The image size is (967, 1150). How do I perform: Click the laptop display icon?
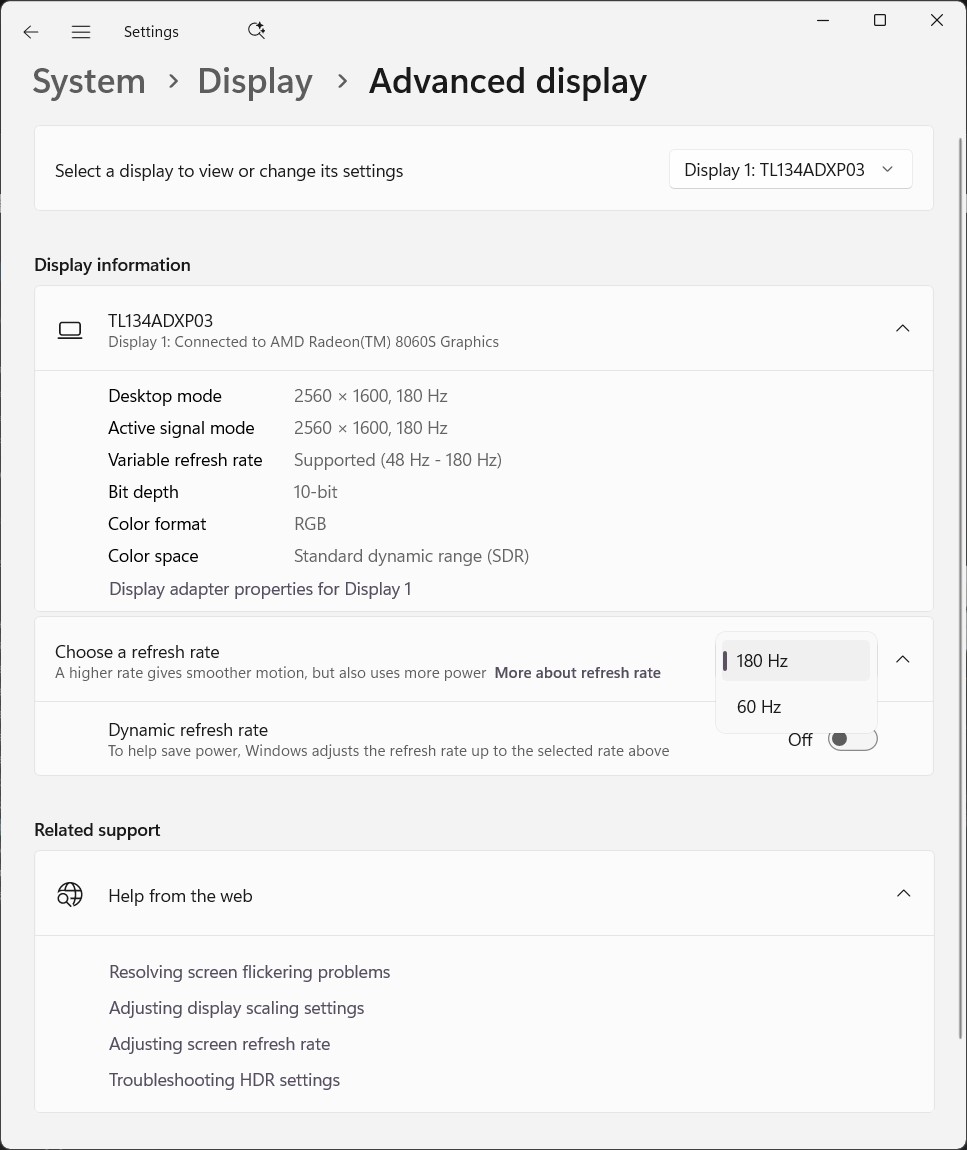click(70, 329)
